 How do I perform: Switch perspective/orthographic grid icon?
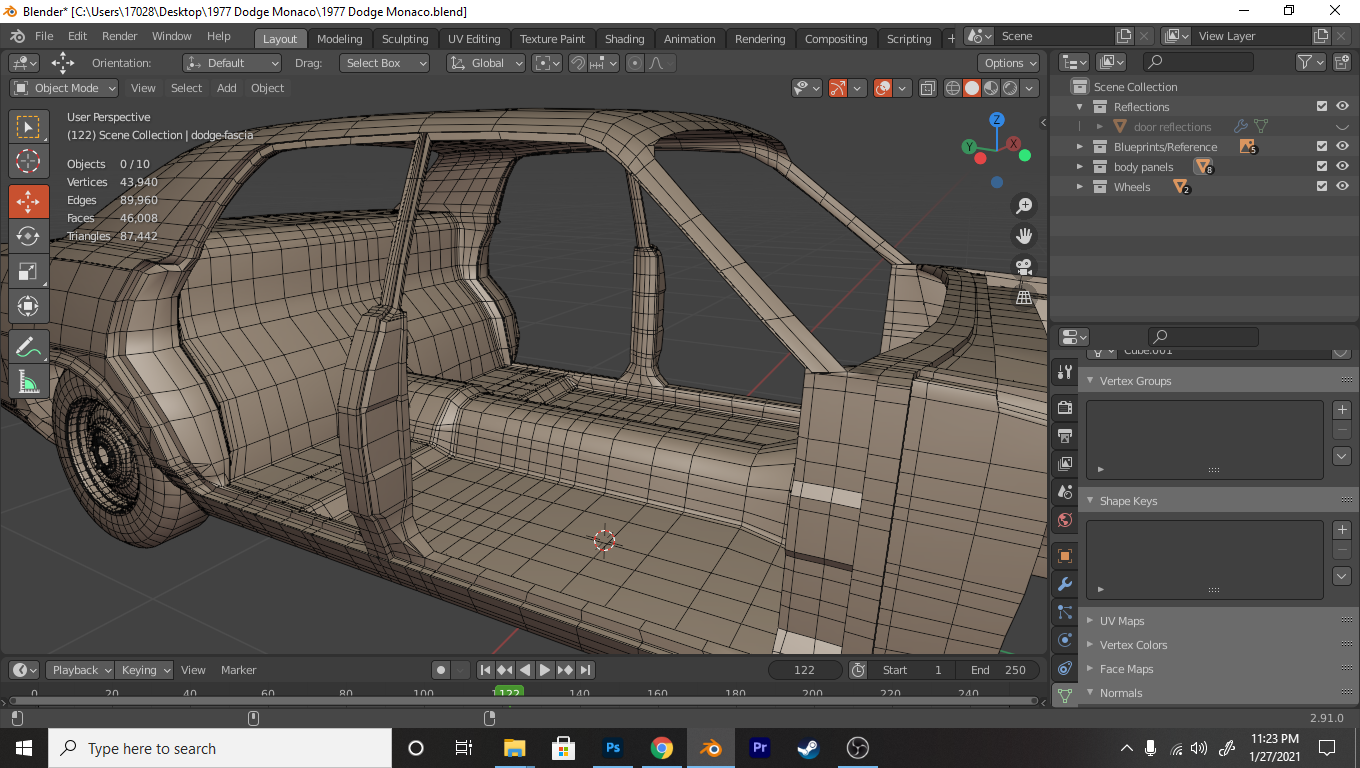1024,297
